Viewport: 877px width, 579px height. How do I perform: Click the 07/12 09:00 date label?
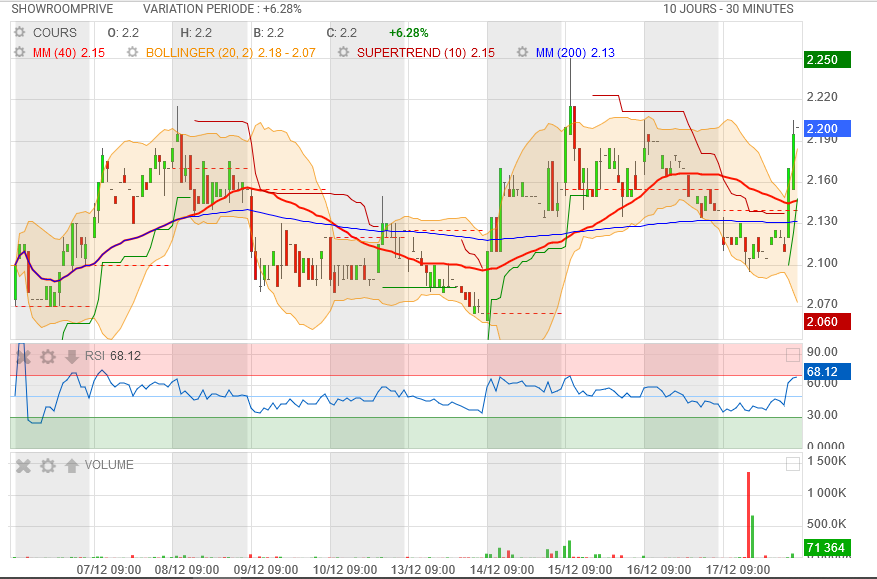[109, 570]
